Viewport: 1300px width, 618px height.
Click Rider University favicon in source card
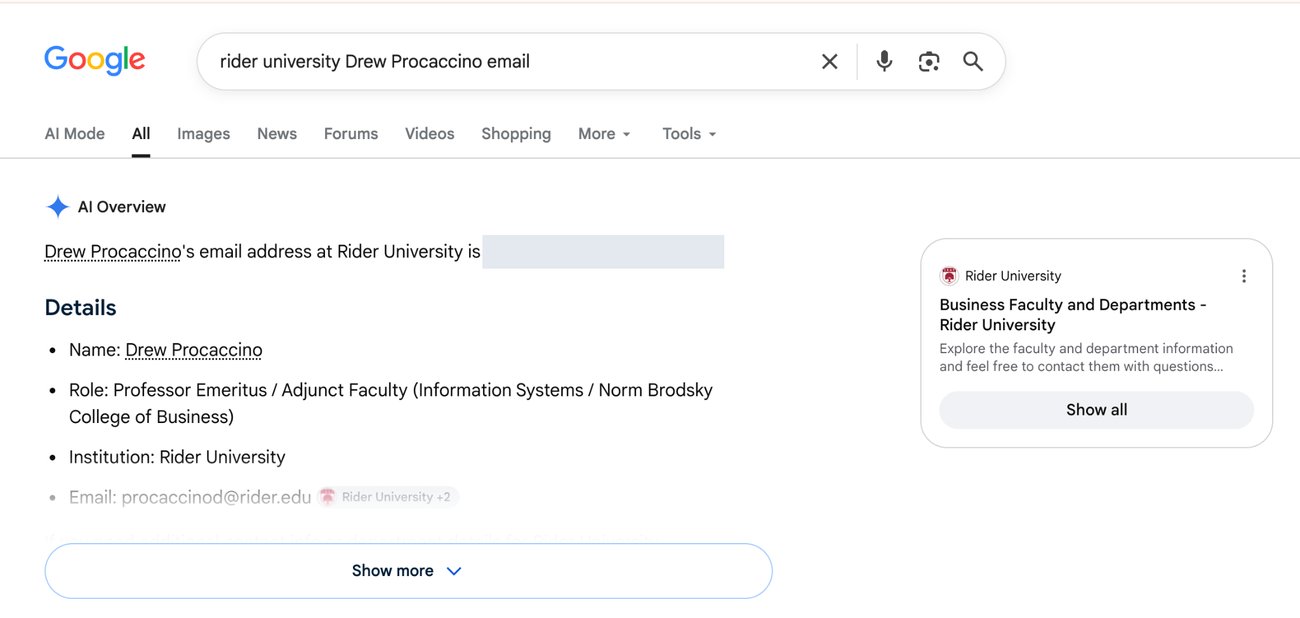tap(949, 276)
